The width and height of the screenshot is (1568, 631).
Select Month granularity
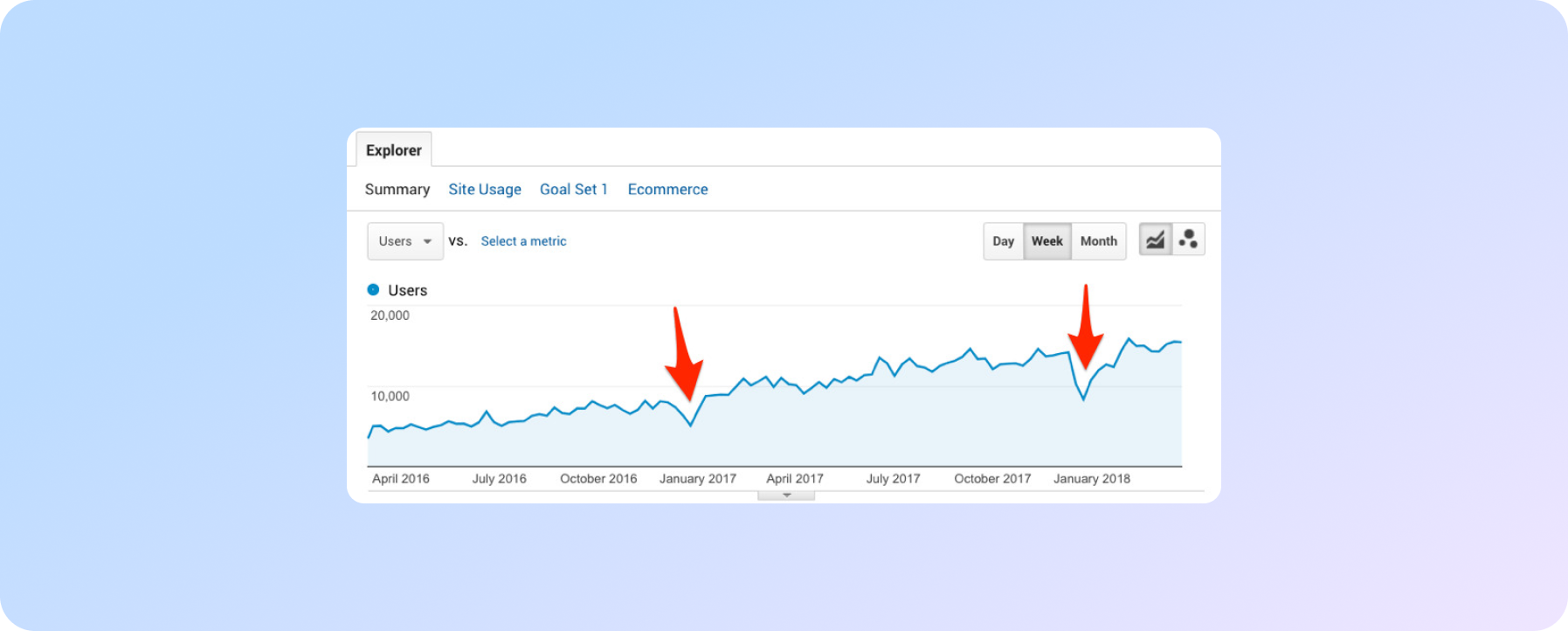1098,241
